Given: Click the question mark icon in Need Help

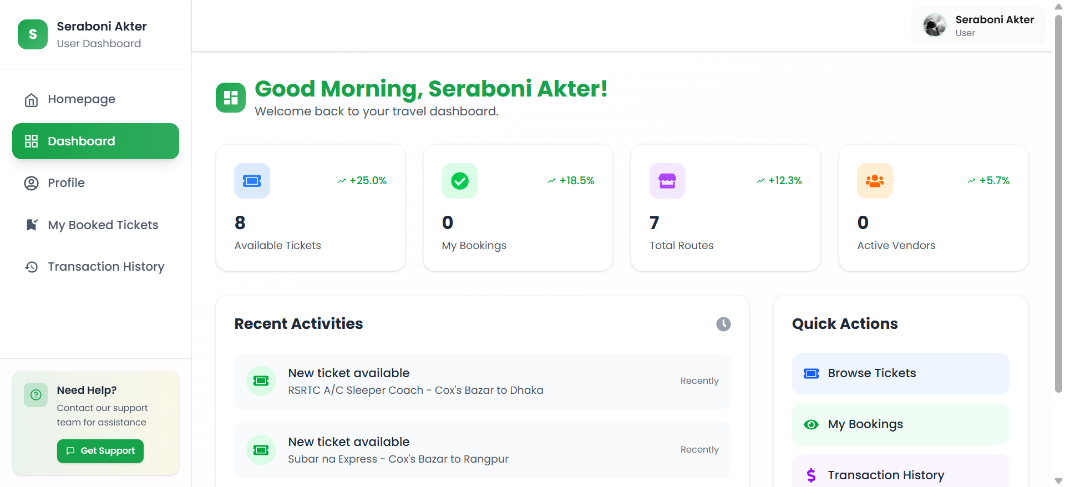Looking at the screenshot, I should click(36, 395).
